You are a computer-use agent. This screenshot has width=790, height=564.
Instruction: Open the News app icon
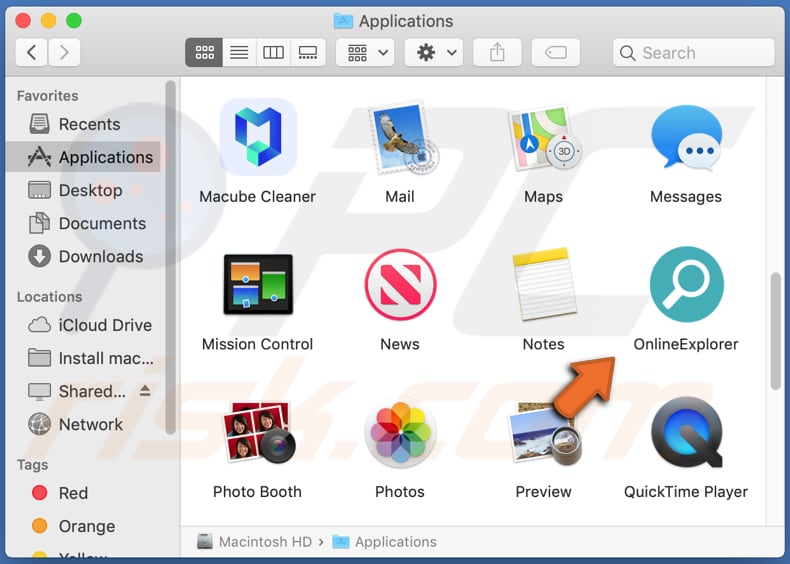click(x=400, y=286)
